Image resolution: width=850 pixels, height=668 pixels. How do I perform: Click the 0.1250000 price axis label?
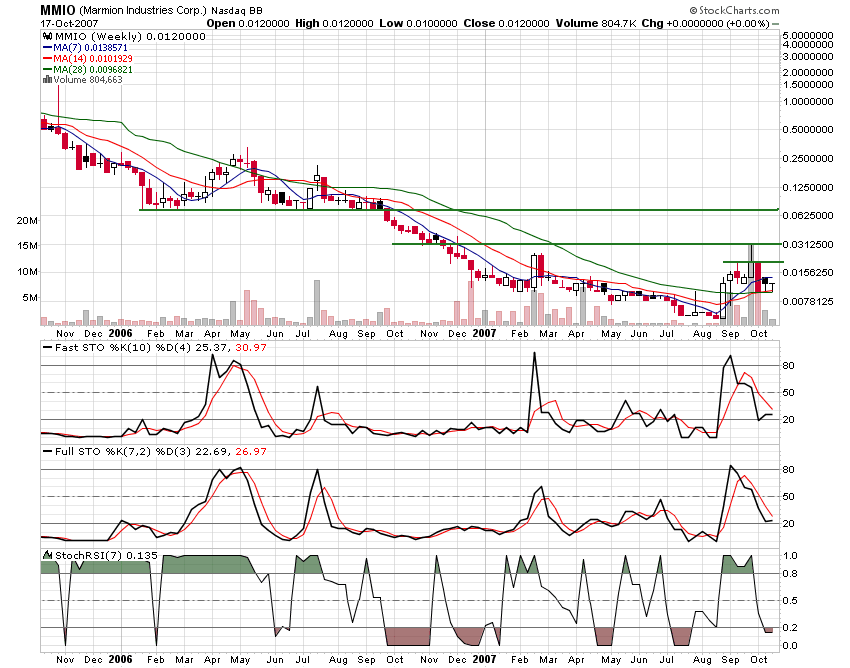point(808,188)
